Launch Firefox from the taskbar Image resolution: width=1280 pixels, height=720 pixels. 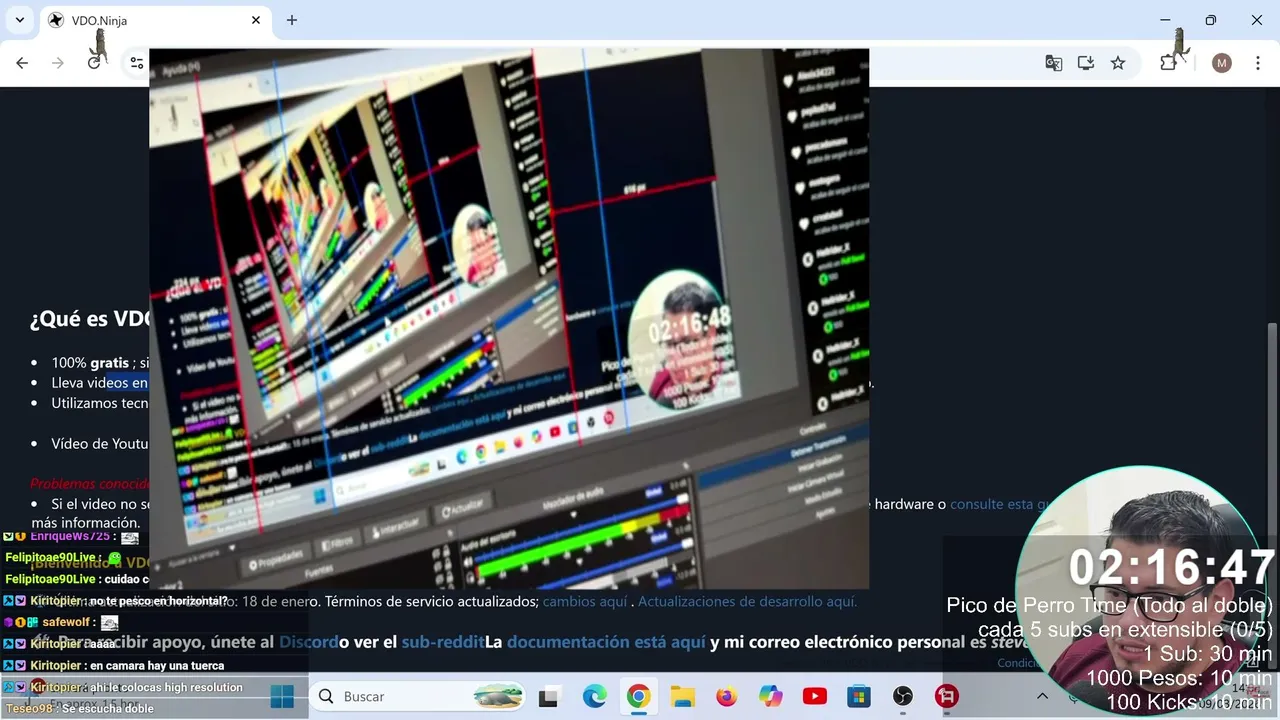[x=727, y=696]
